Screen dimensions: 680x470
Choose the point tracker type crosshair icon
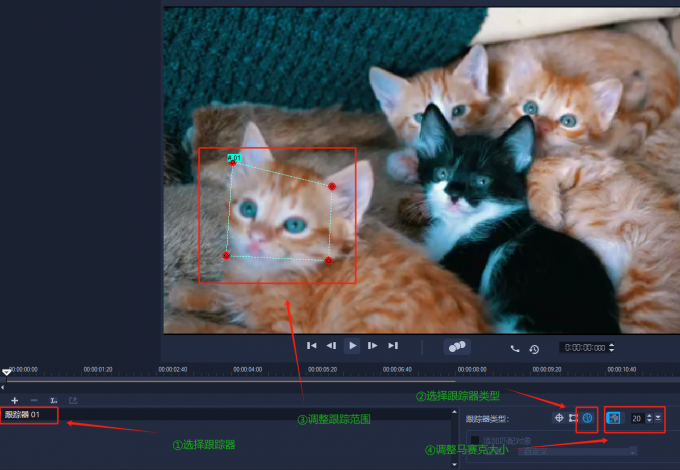(x=559, y=418)
